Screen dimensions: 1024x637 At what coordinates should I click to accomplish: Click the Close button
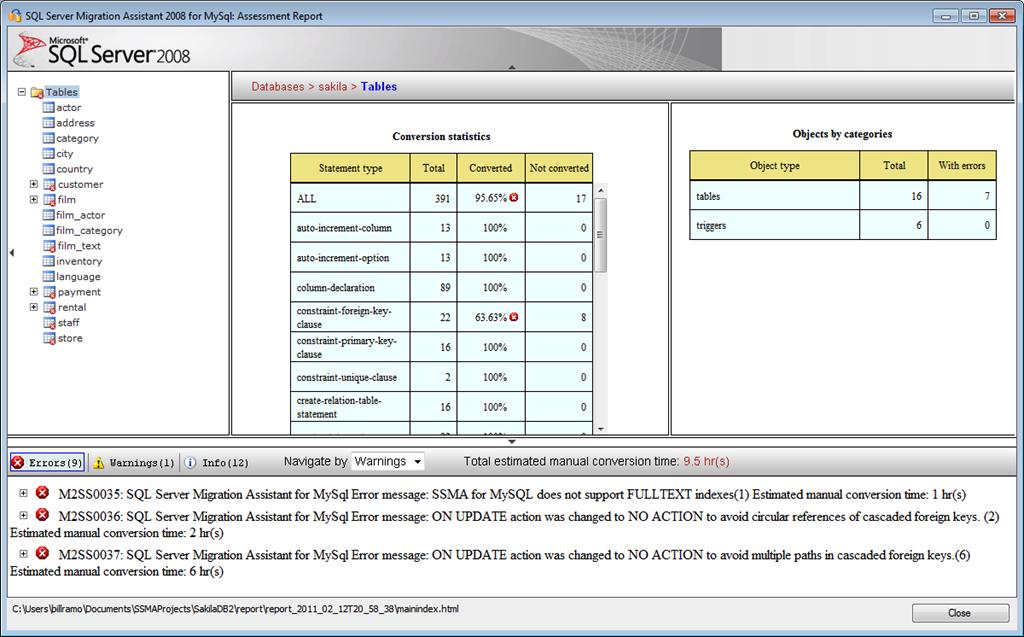pos(959,613)
